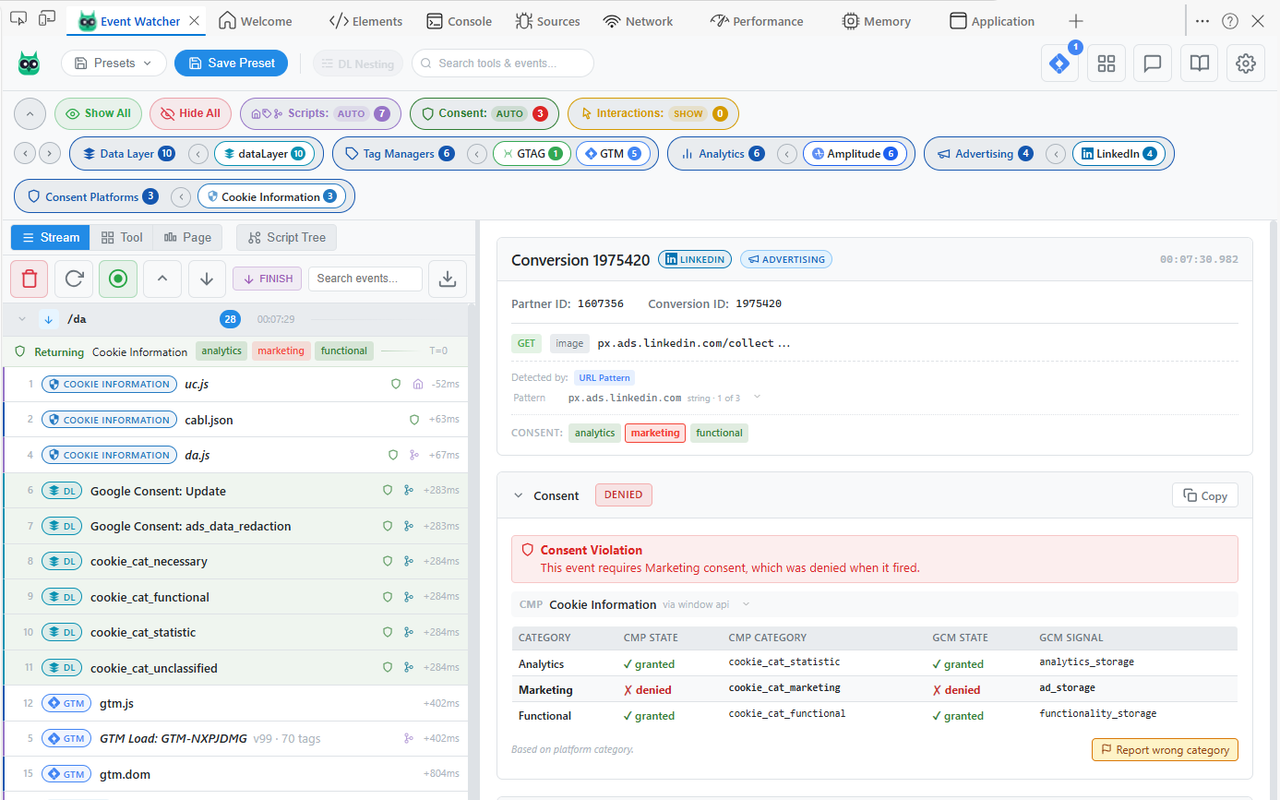The width and height of the screenshot is (1280, 800).
Task: Open the DevTools more options ellipsis
Action: (1202, 21)
